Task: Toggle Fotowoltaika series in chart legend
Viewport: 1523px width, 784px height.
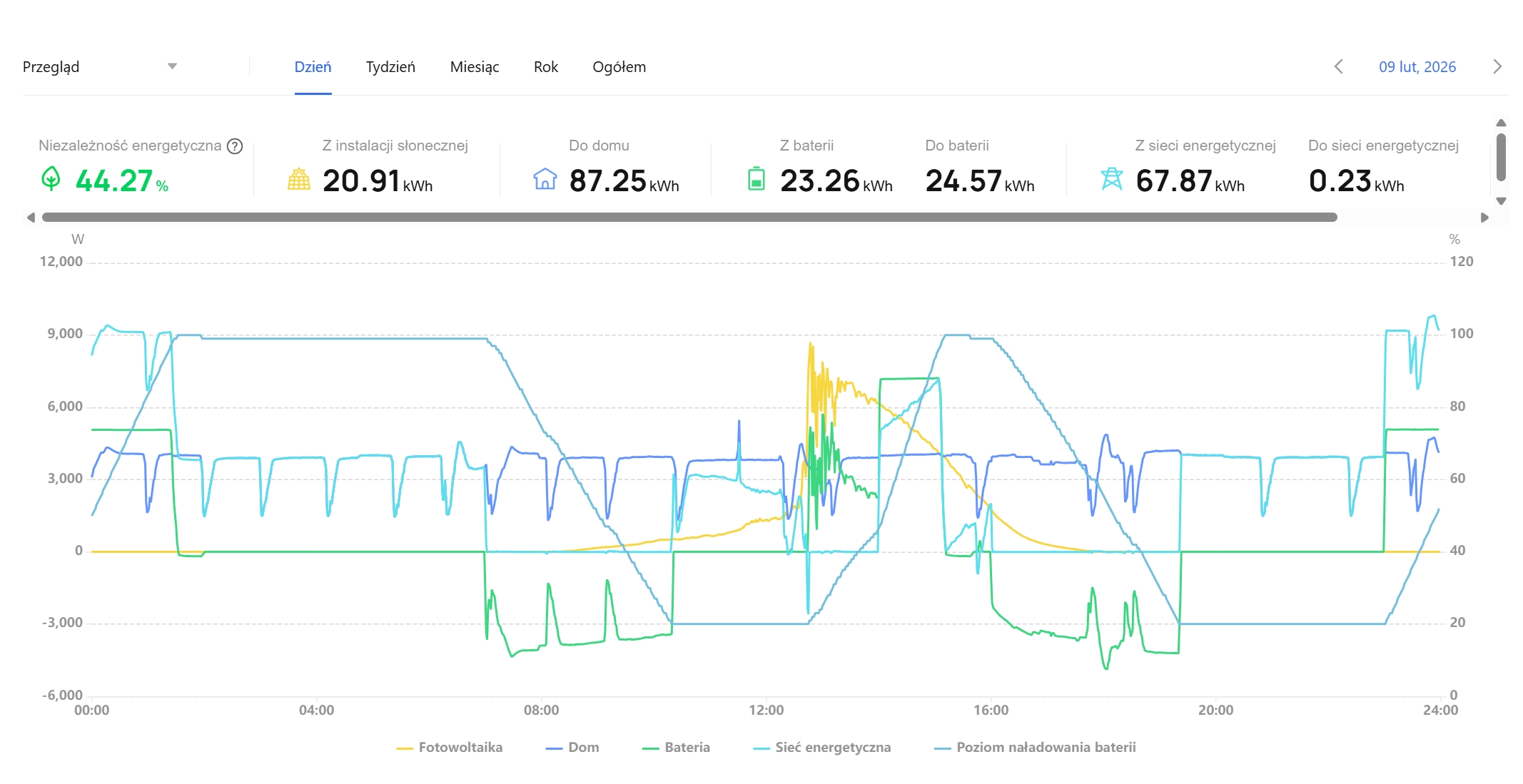Action: coord(450,748)
